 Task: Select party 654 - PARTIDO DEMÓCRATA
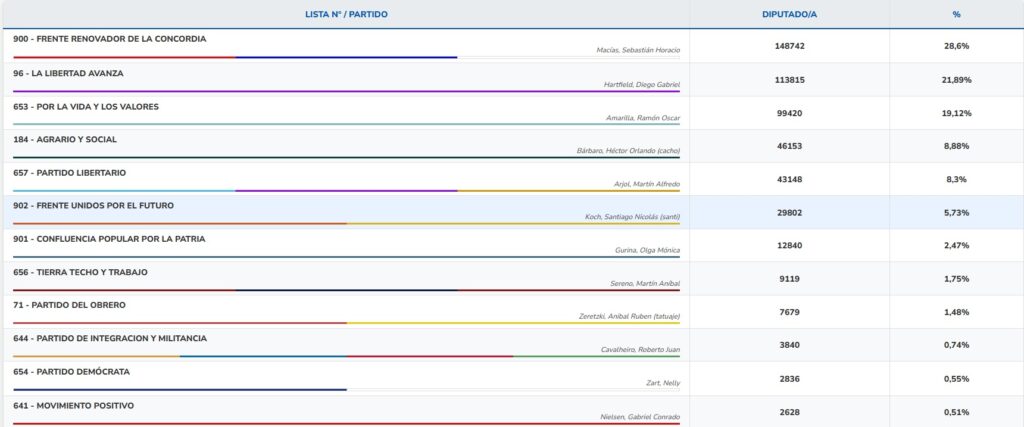71,372
